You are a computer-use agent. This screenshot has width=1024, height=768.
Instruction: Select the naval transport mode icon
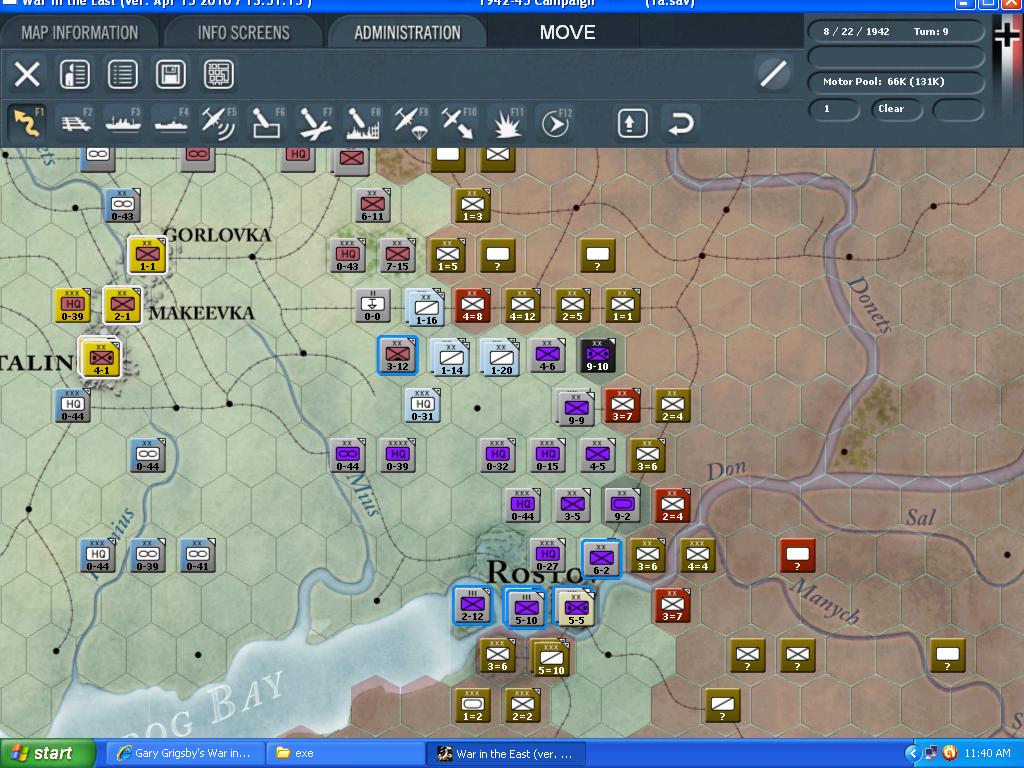[122, 122]
